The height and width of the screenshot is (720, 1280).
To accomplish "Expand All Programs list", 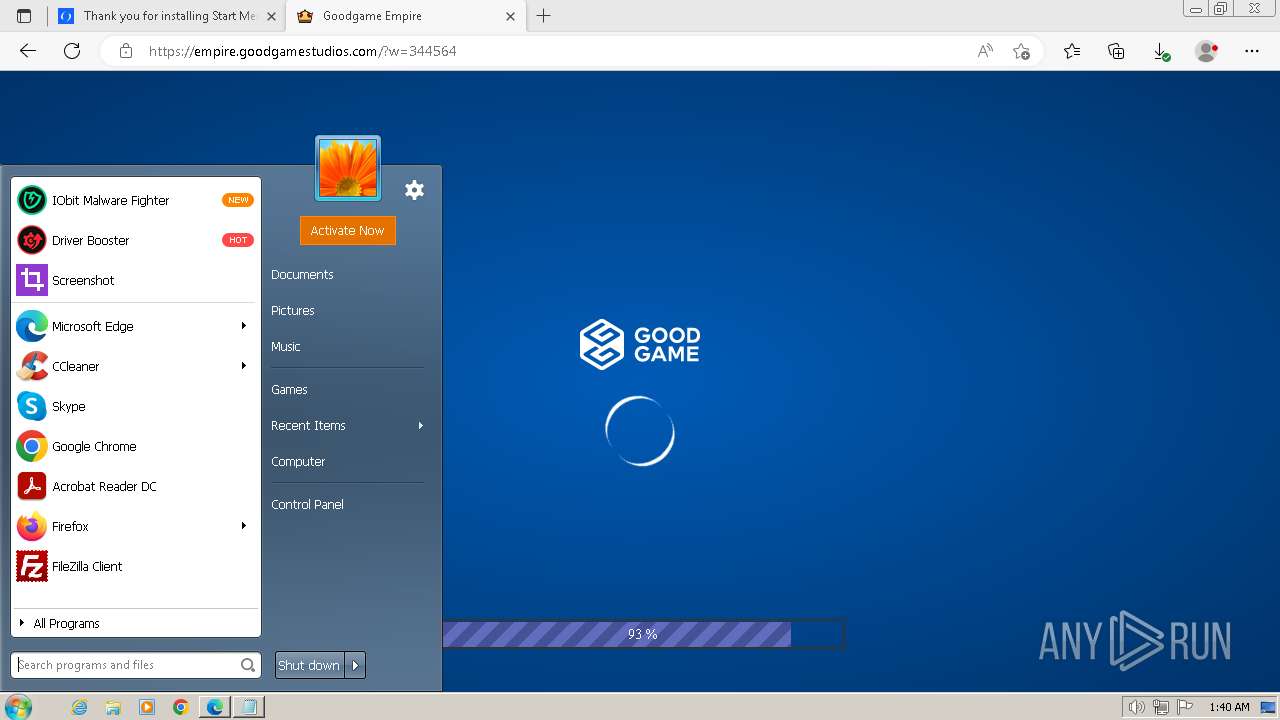I will pyautogui.click(x=136, y=623).
